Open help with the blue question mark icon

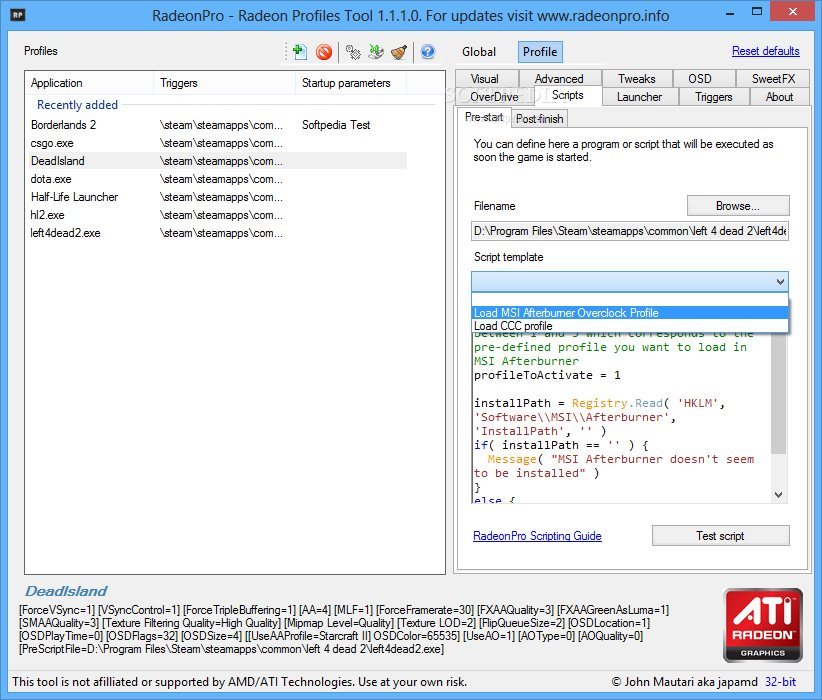[x=428, y=51]
